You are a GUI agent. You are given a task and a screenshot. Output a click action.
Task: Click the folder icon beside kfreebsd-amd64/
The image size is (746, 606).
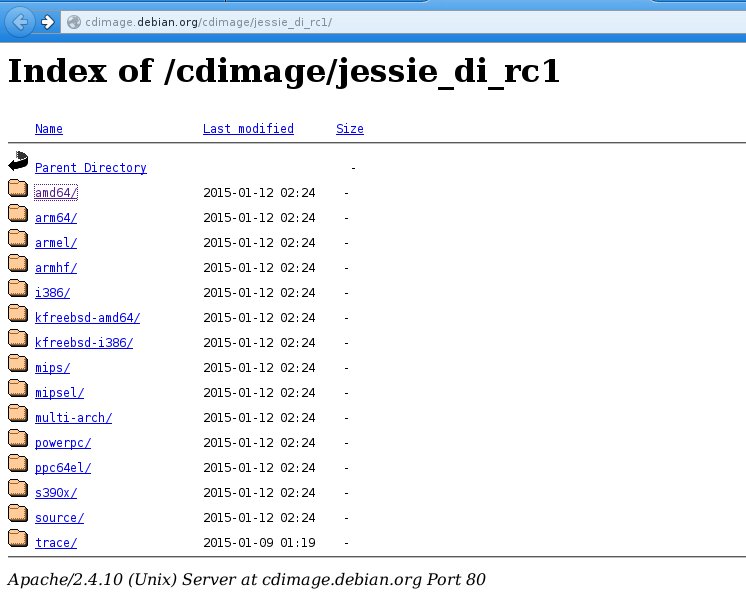[18, 313]
